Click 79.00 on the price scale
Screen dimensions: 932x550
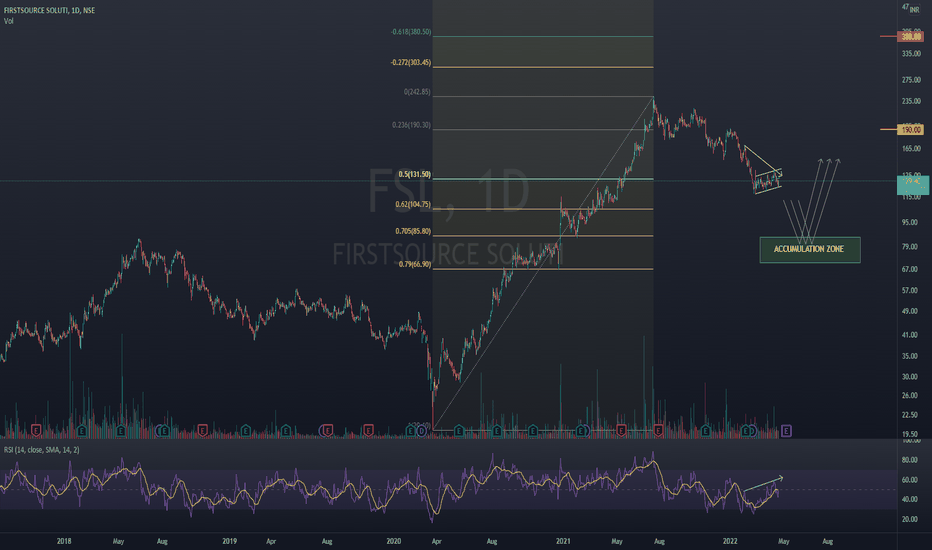pos(911,247)
